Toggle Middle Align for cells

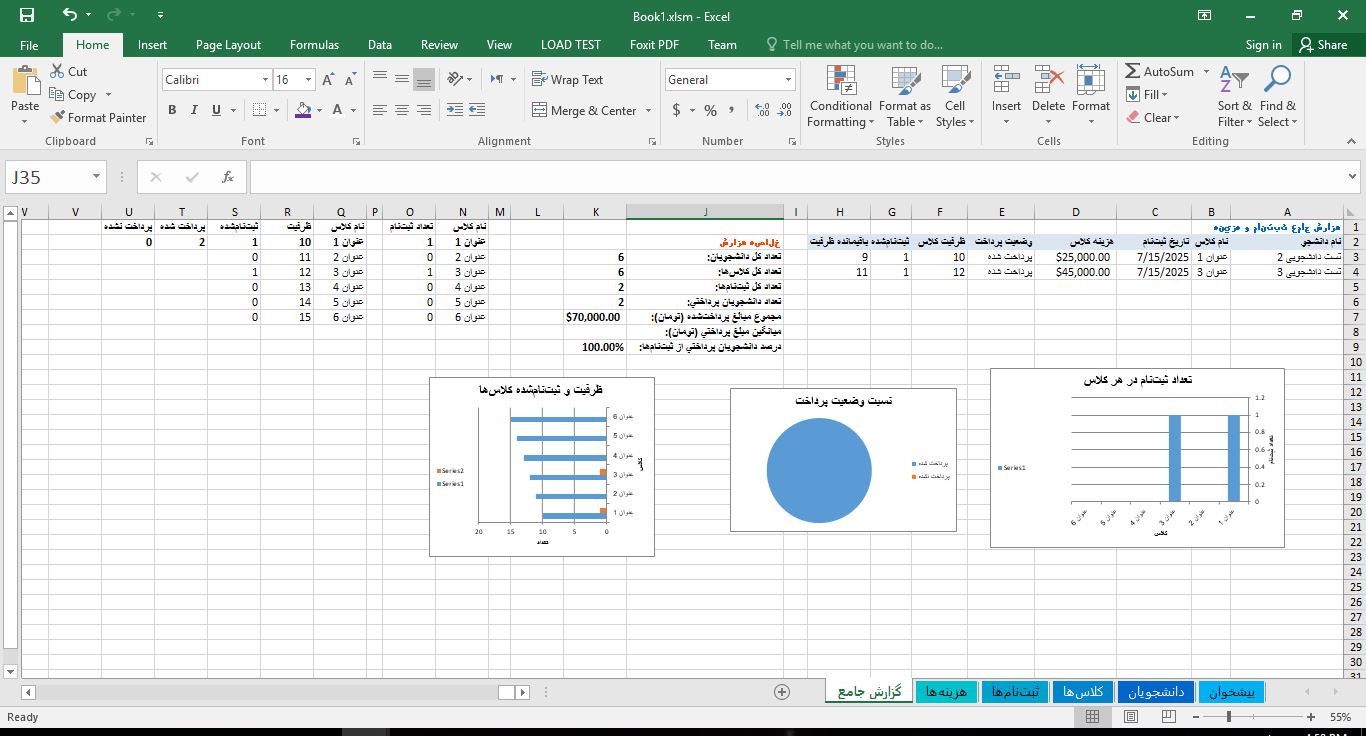click(x=402, y=79)
